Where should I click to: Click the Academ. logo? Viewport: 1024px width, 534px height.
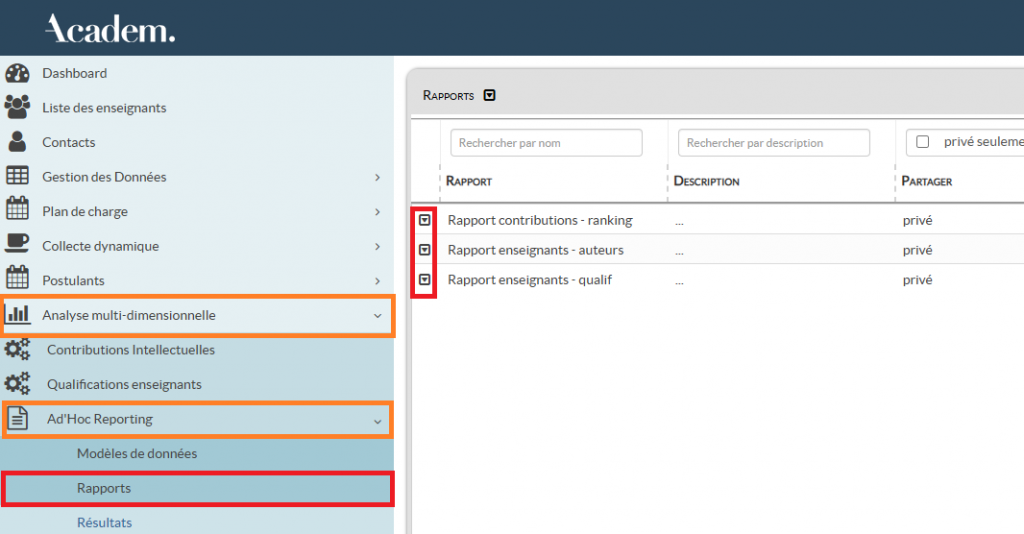pos(110,29)
